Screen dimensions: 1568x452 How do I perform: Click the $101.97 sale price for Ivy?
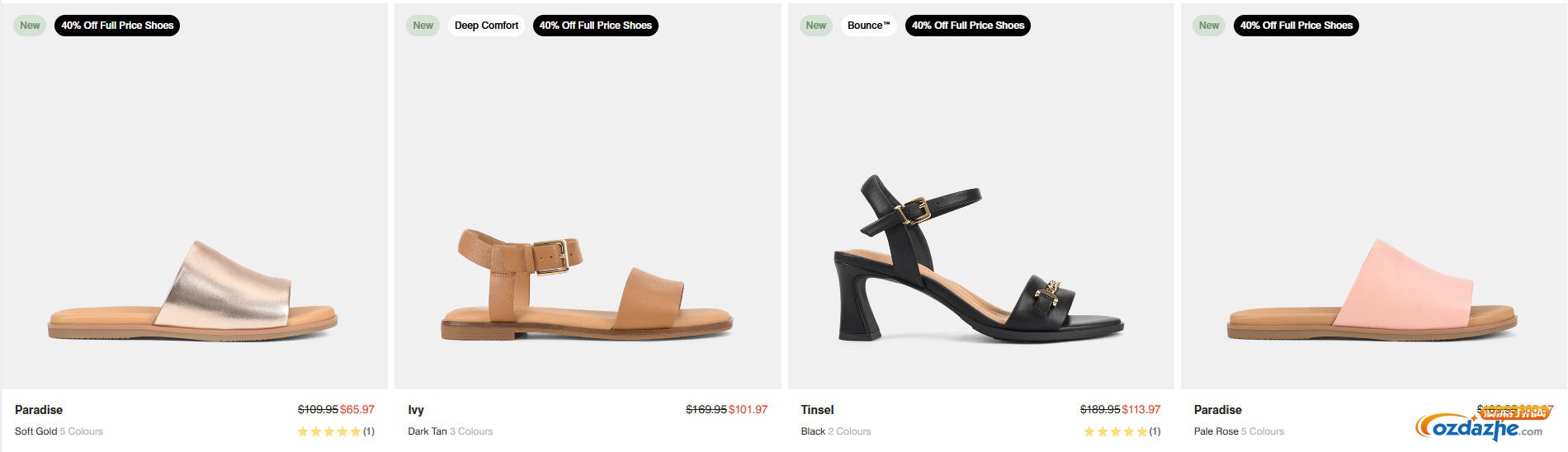click(748, 410)
